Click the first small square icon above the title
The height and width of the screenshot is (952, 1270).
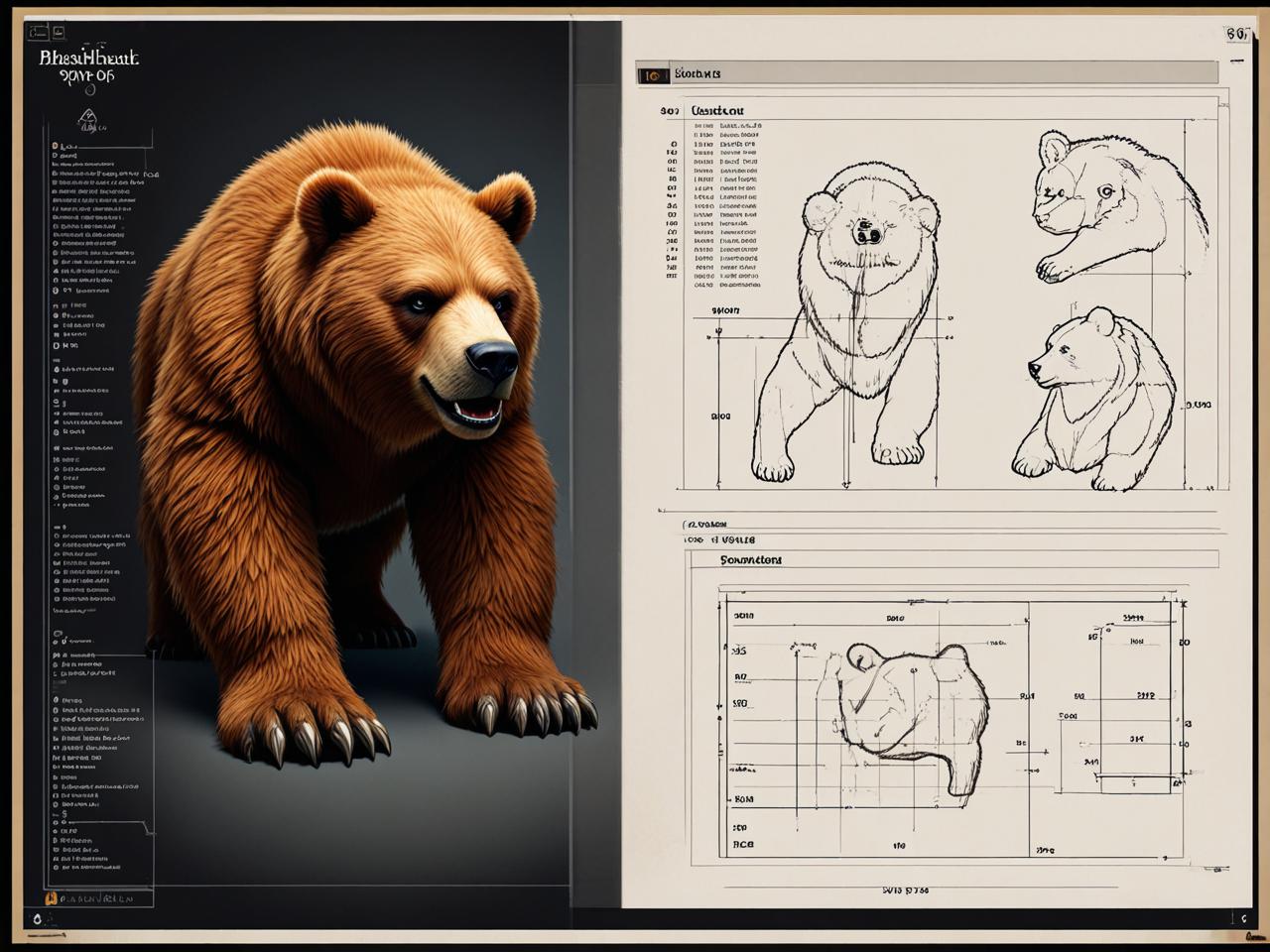[39, 33]
